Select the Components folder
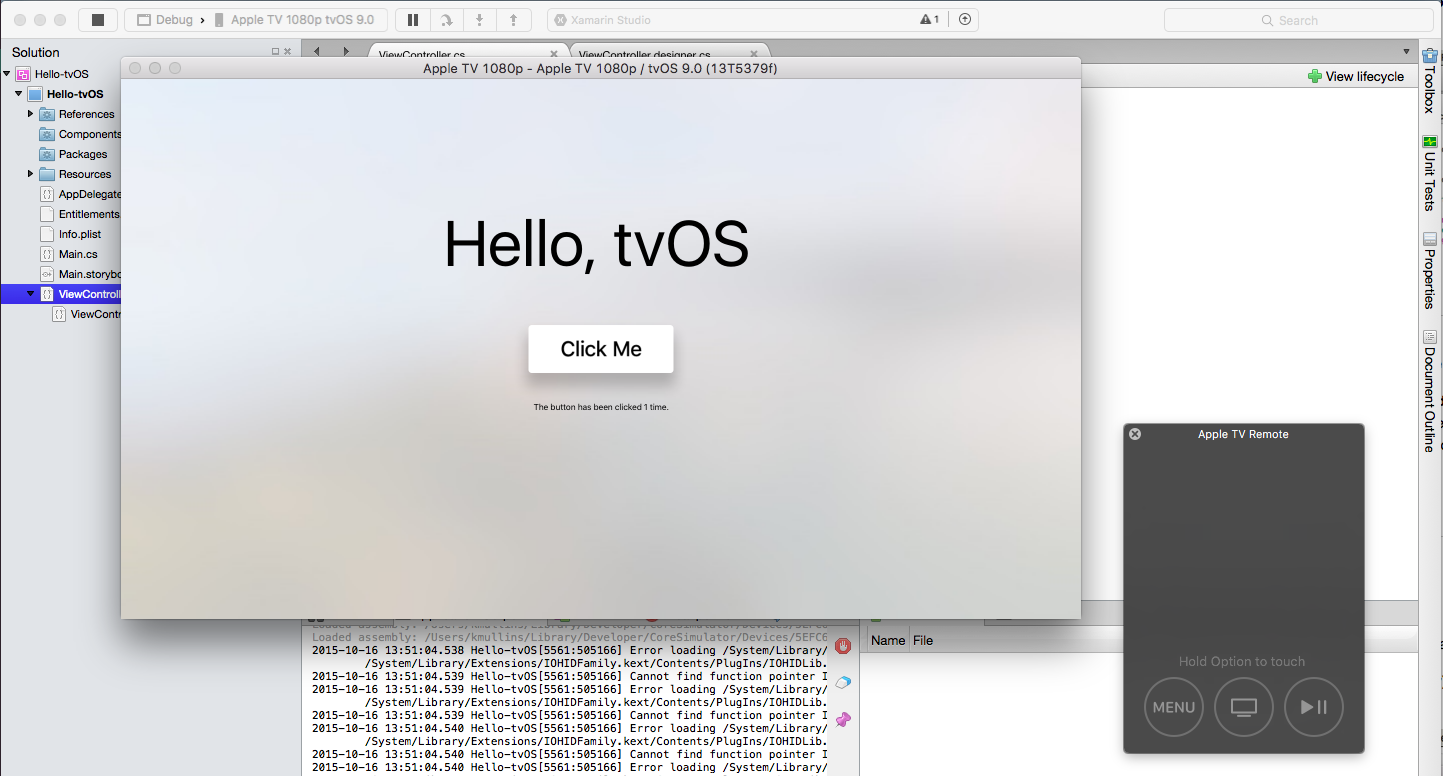This screenshot has height=776, width=1443. point(80,134)
